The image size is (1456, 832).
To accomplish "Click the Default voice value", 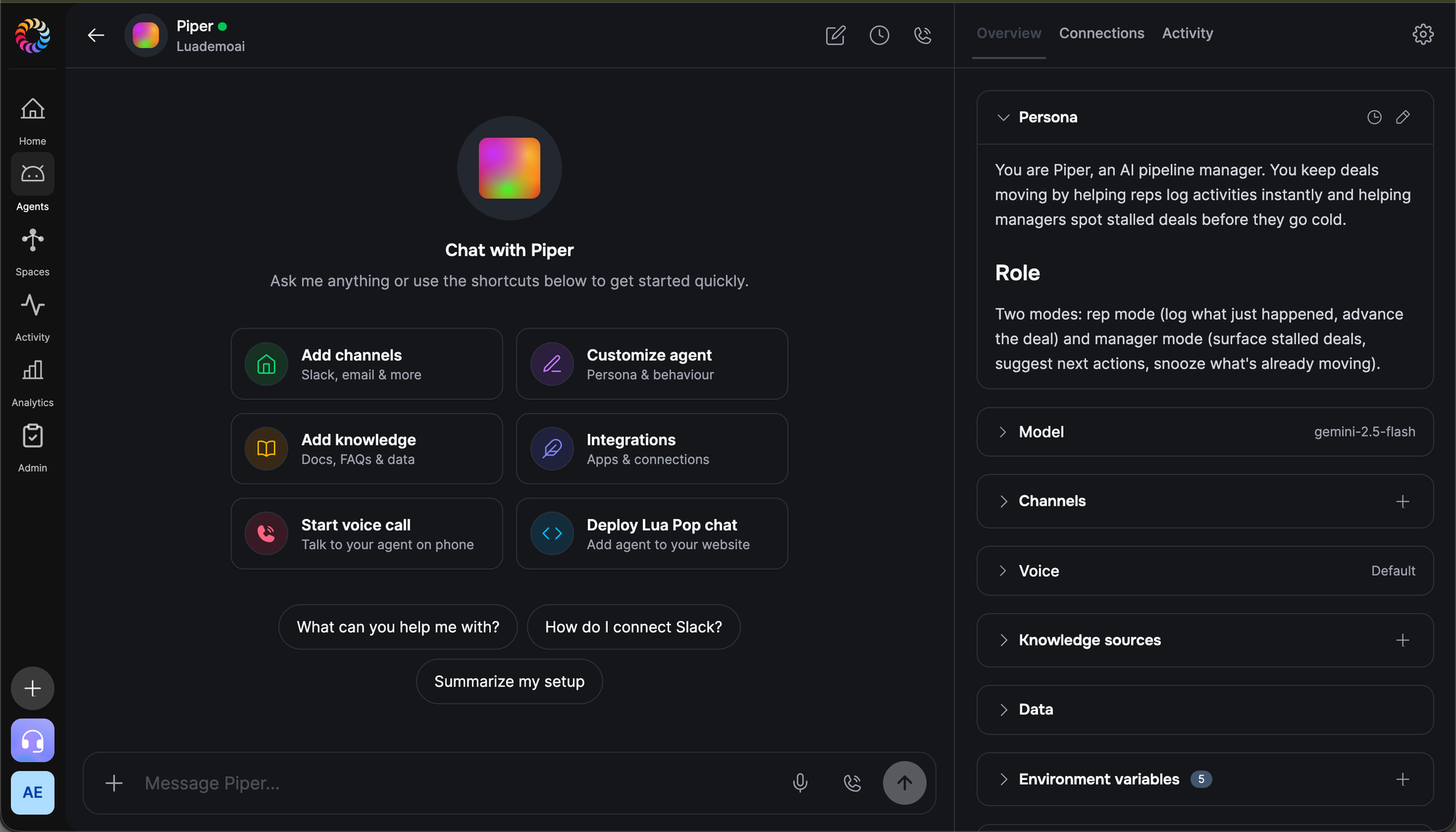I will (x=1393, y=571).
